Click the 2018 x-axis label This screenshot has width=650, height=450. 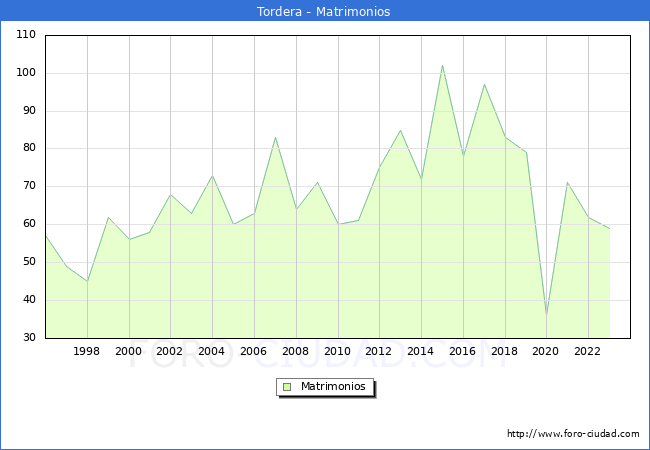(x=504, y=351)
